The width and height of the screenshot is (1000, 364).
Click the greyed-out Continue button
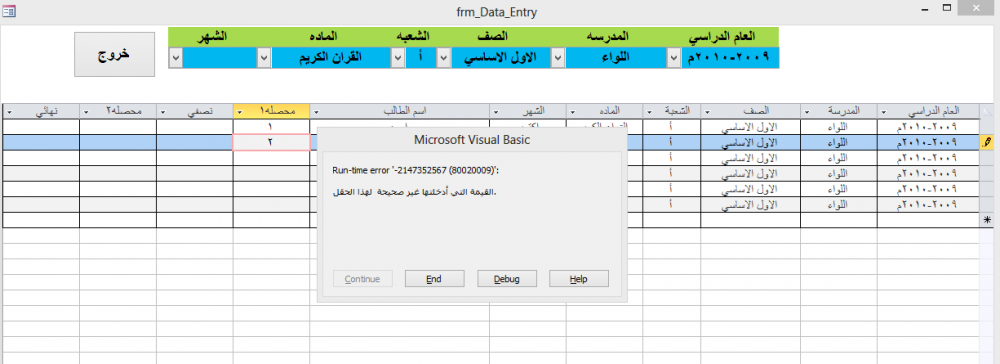tap(363, 279)
